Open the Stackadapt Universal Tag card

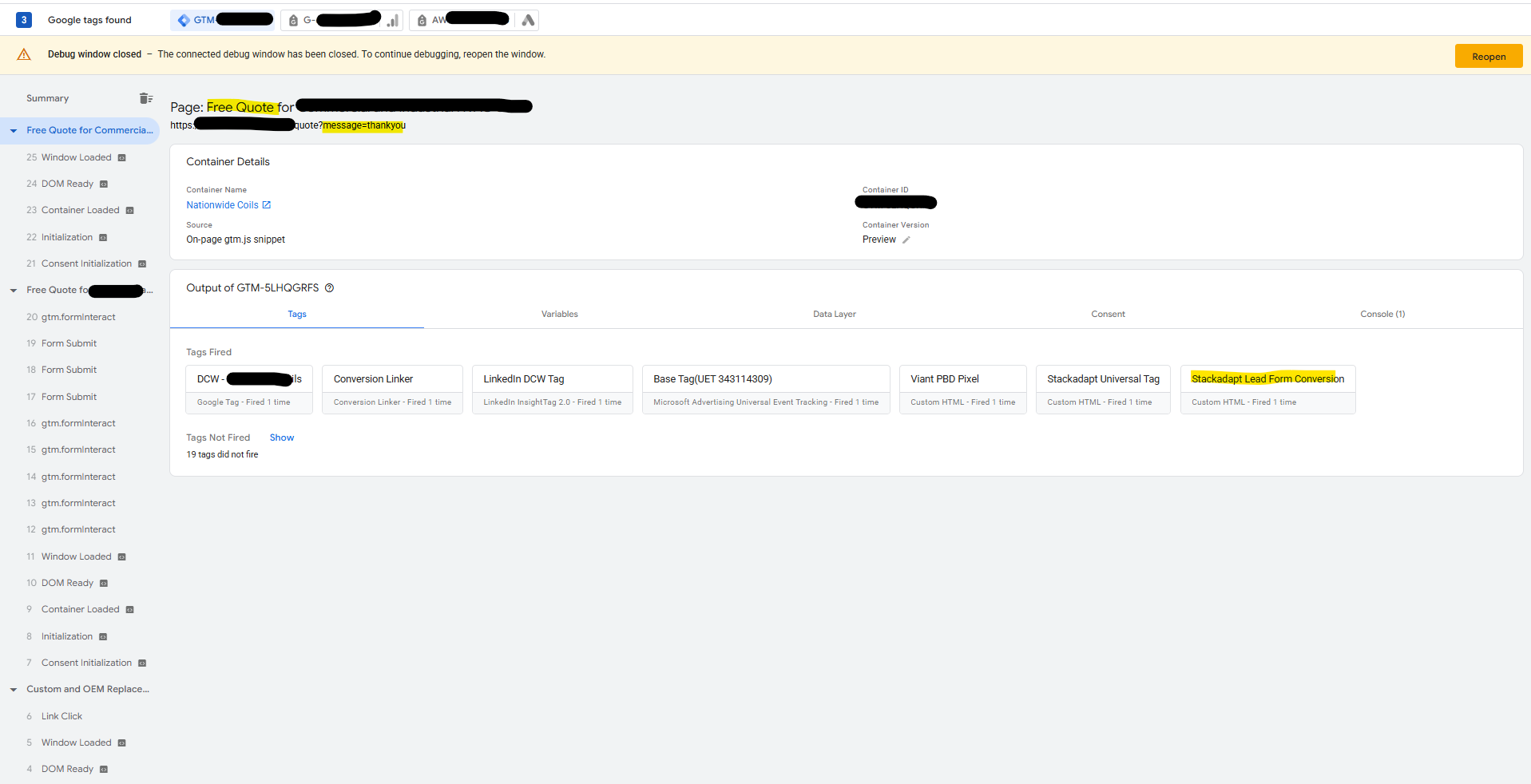click(1103, 390)
